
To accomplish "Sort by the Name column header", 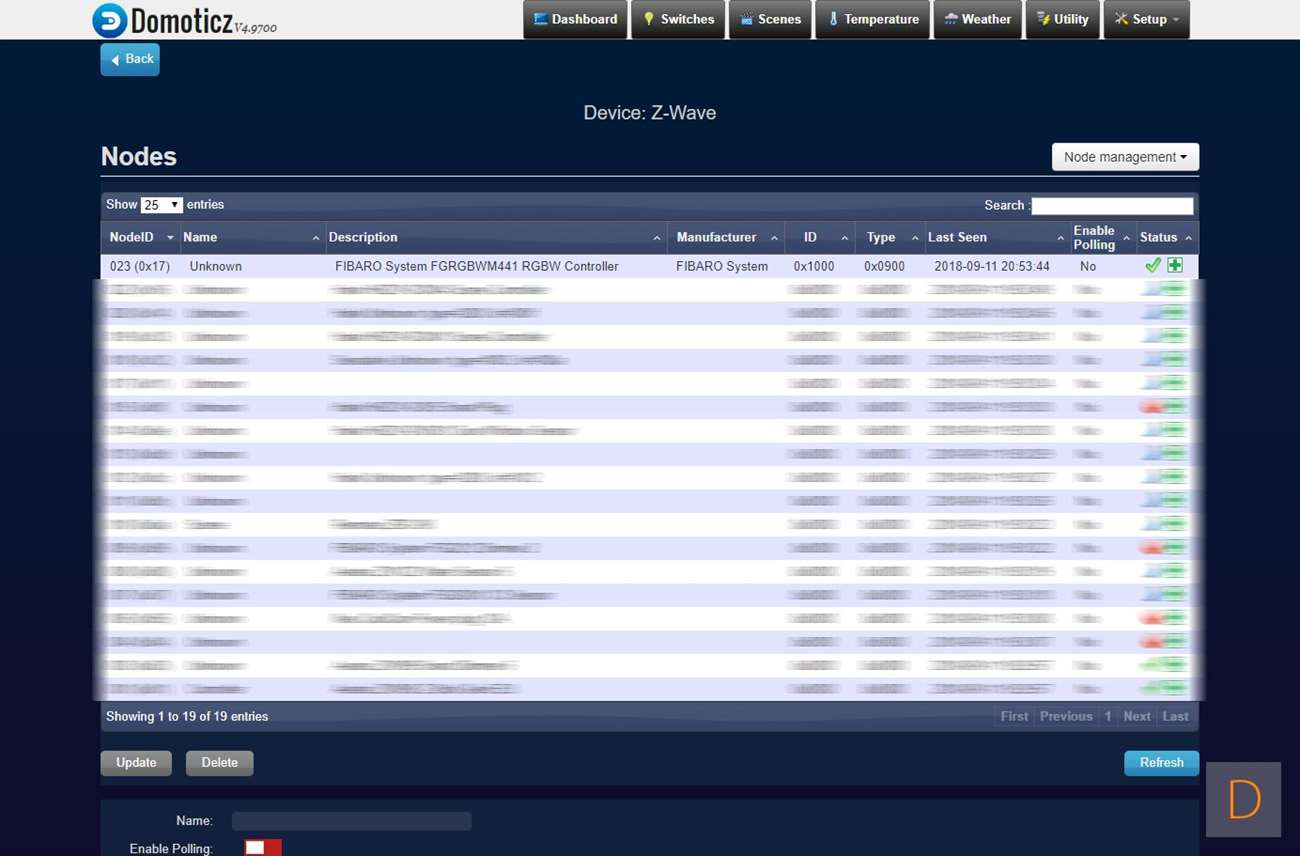I will [x=252, y=238].
